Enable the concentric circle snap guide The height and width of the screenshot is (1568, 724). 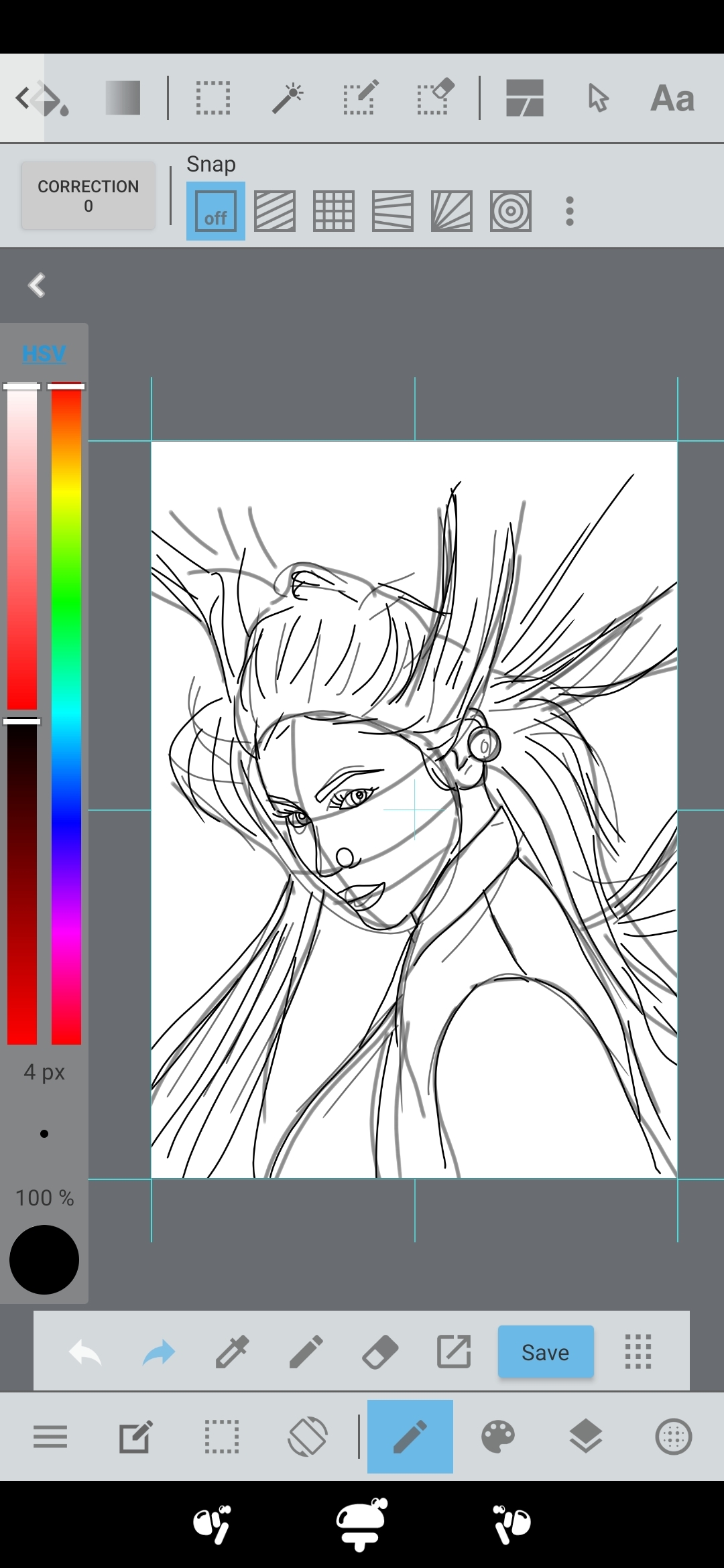point(511,211)
